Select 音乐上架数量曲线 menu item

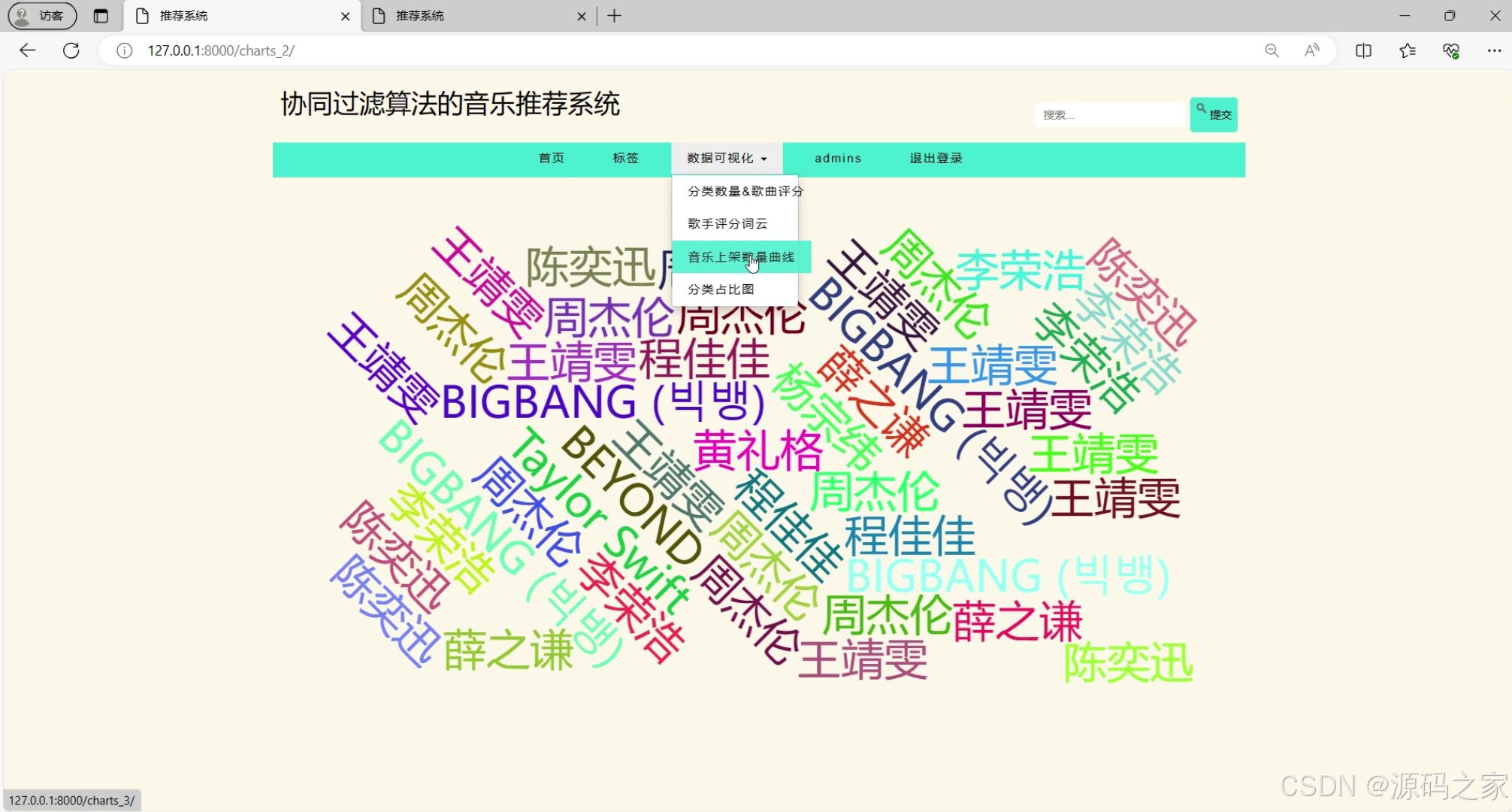(x=740, y=257)
